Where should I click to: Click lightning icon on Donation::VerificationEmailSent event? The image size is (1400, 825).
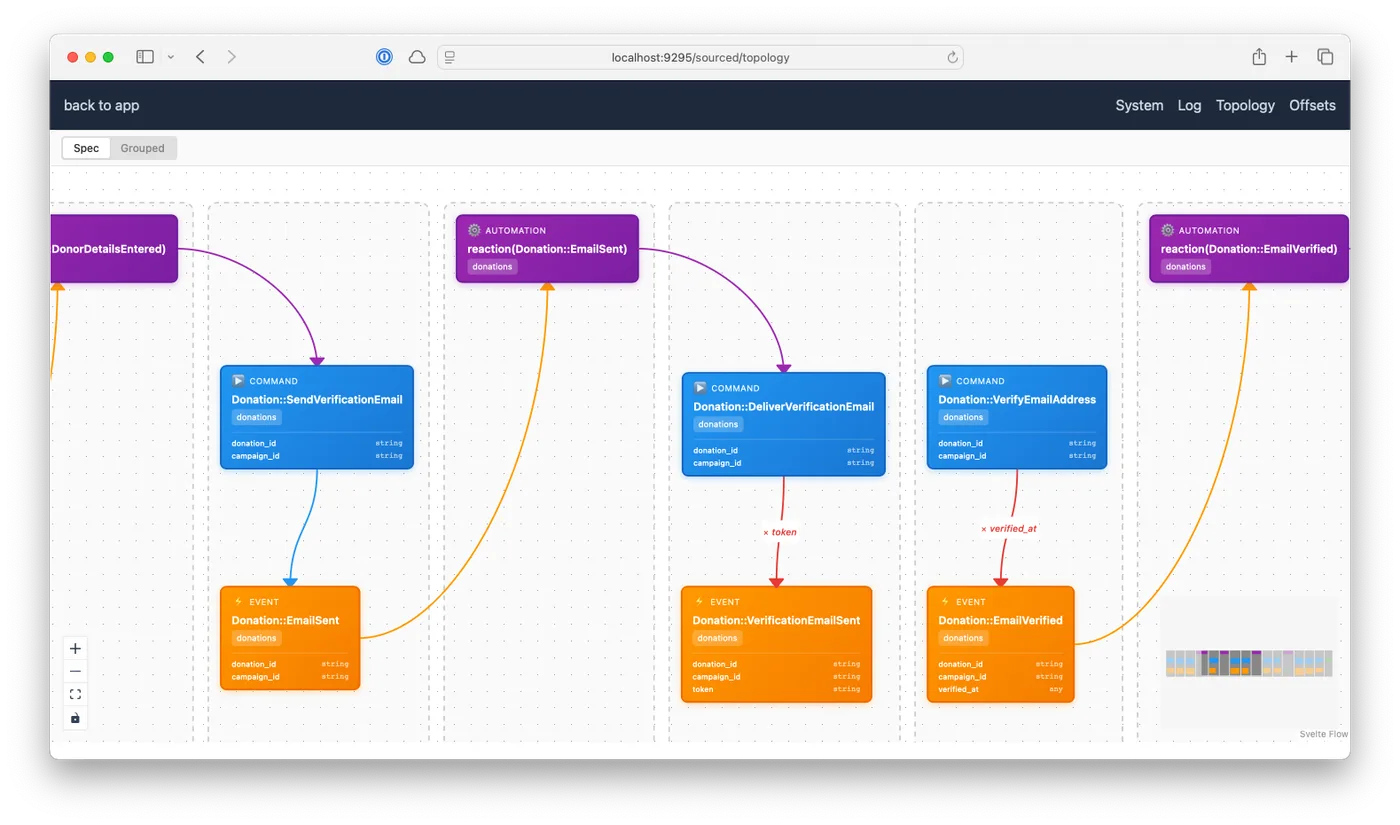(699, 602)
